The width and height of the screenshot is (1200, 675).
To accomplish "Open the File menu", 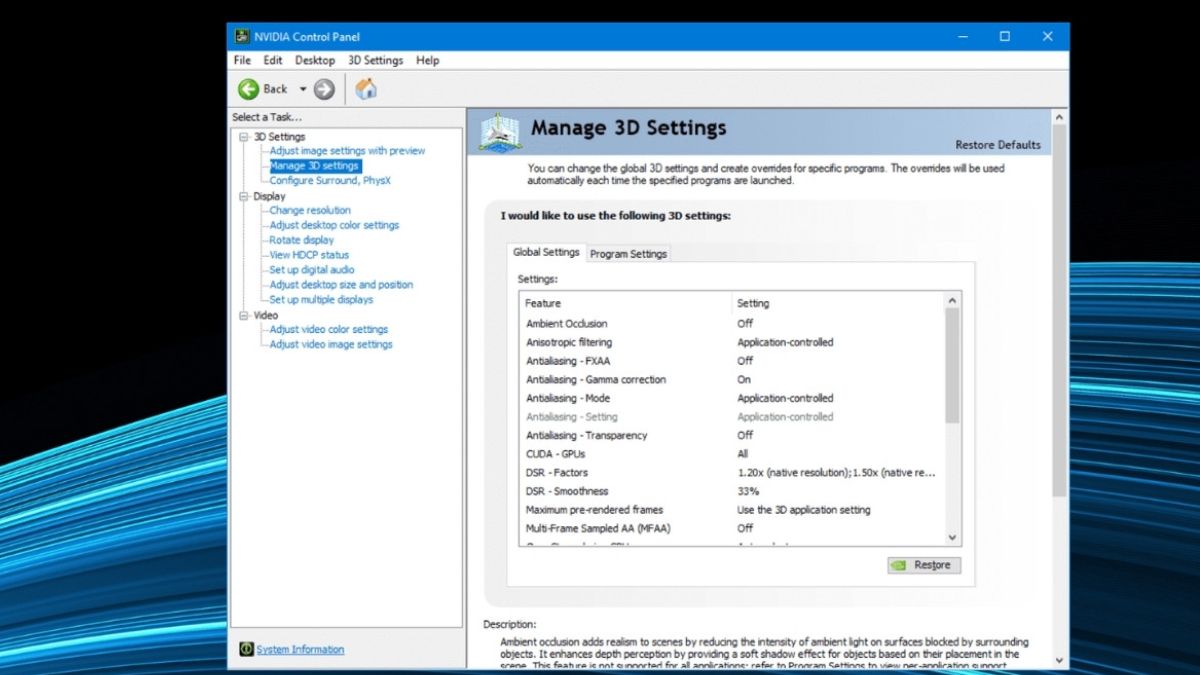I will tap(242, 60).
